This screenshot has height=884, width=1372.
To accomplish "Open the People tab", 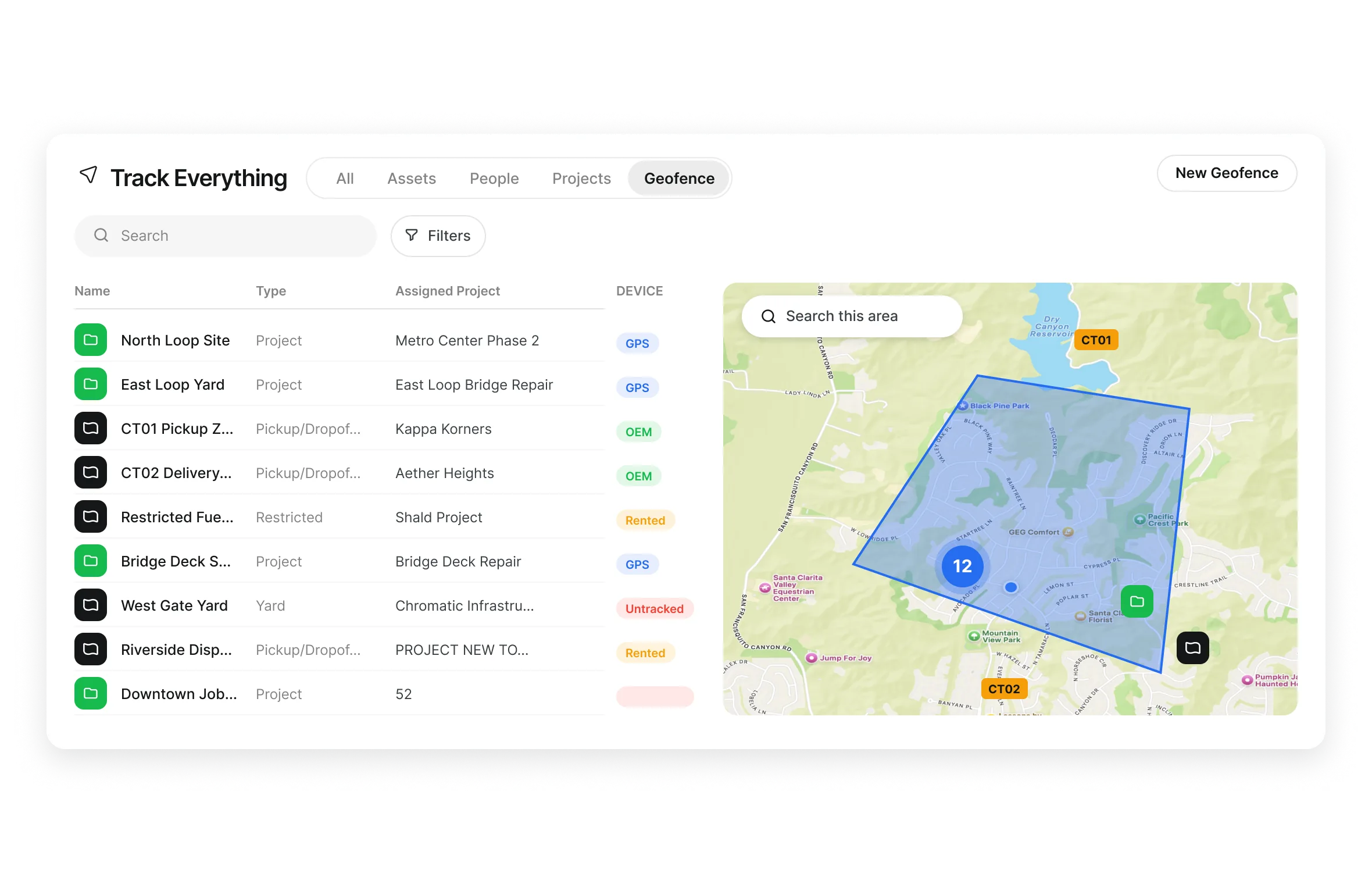I will click(494, 179).
